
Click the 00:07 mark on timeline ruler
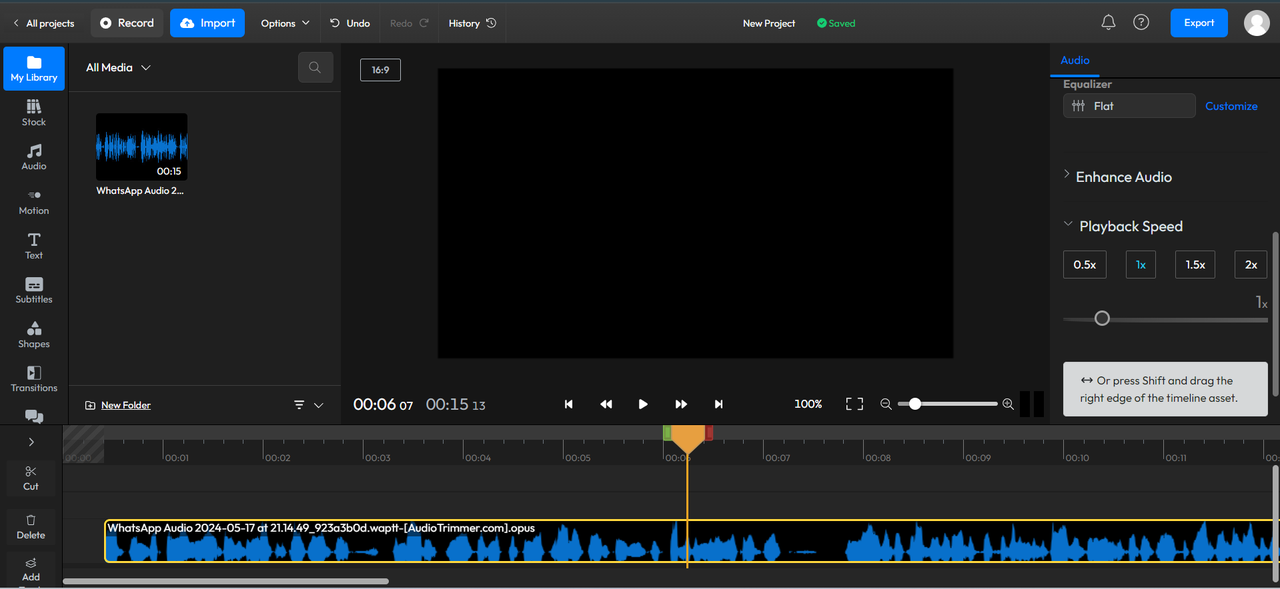click(x=776, y=457)
